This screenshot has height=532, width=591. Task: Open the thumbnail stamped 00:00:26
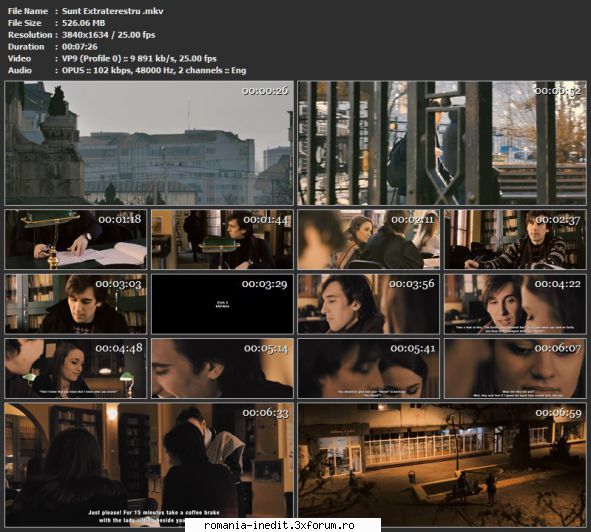[x=149, y=143]
